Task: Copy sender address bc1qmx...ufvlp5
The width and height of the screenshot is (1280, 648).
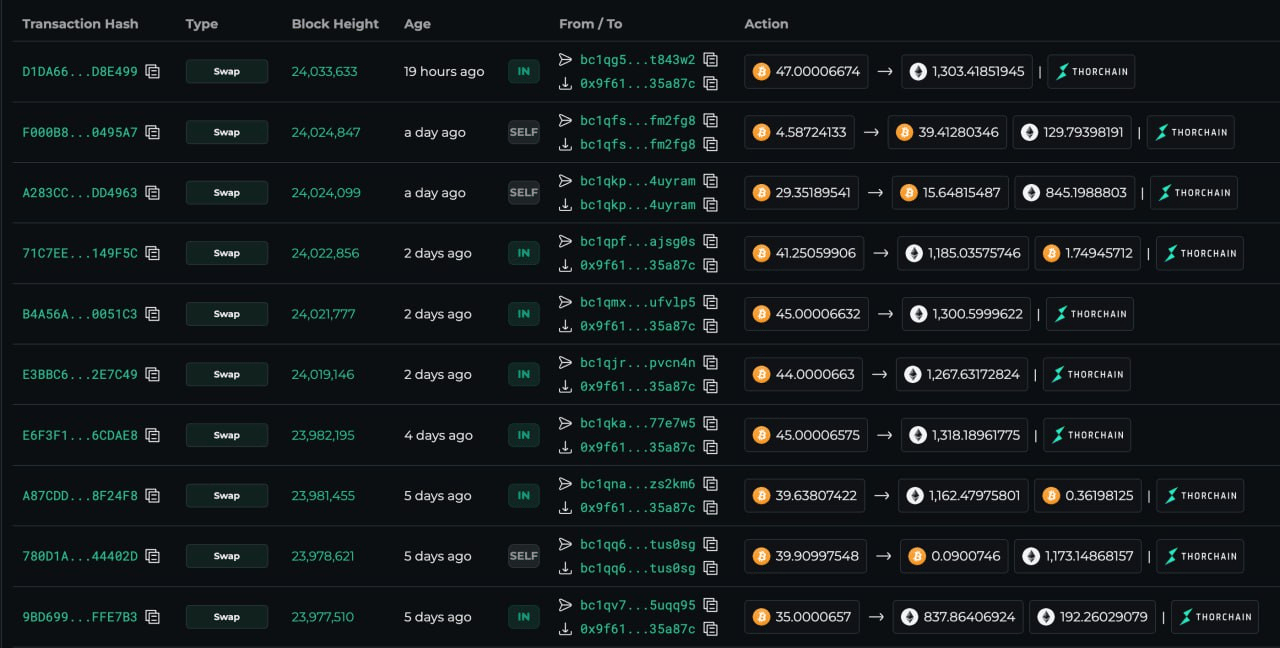Action: click(710, 302)
